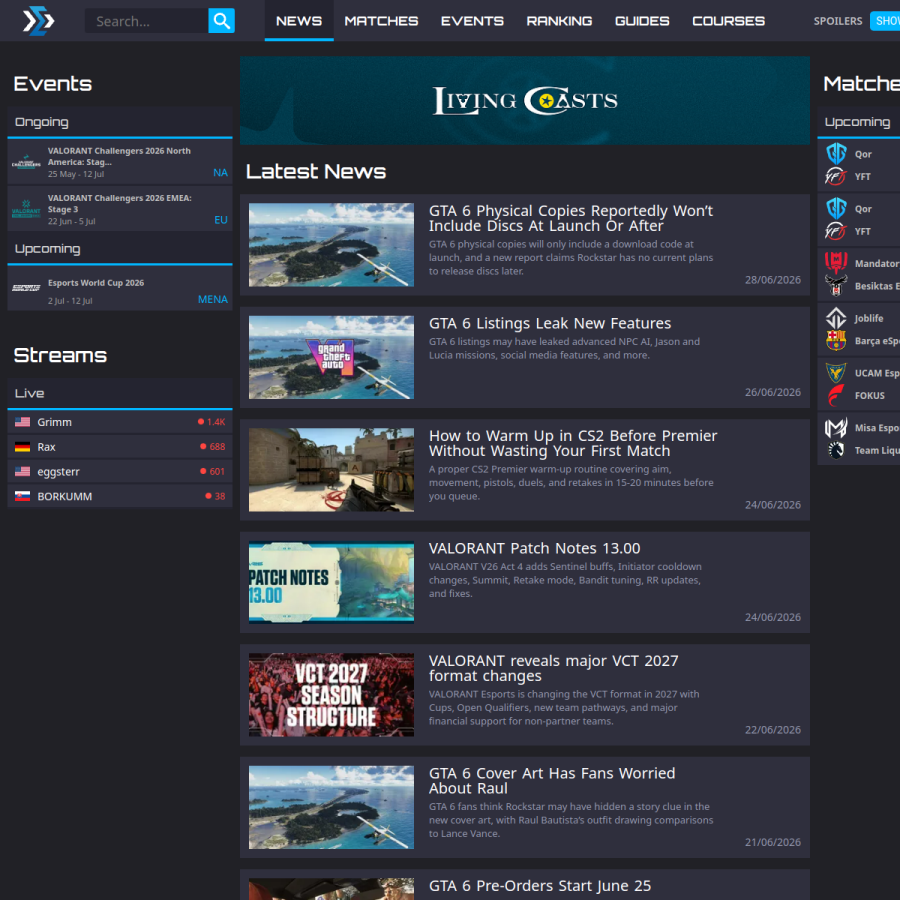Open VALORANT Patch Notes 13.00 thumbnail
This screenshot has width=900, height=900.
click(x=331, y=582)
